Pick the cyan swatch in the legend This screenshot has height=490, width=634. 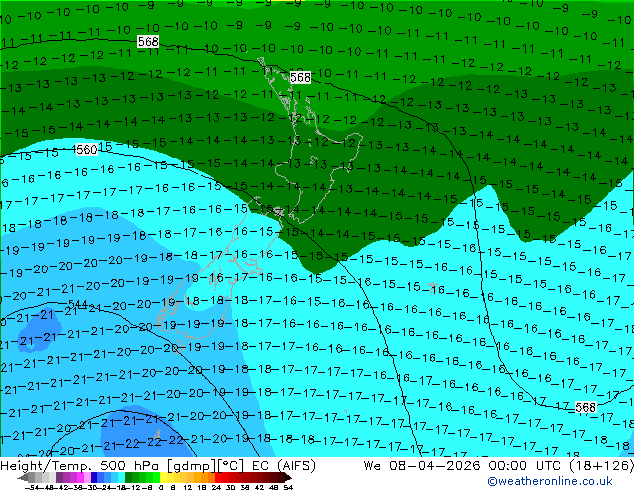pyautogui.click(x=121, y=478)
